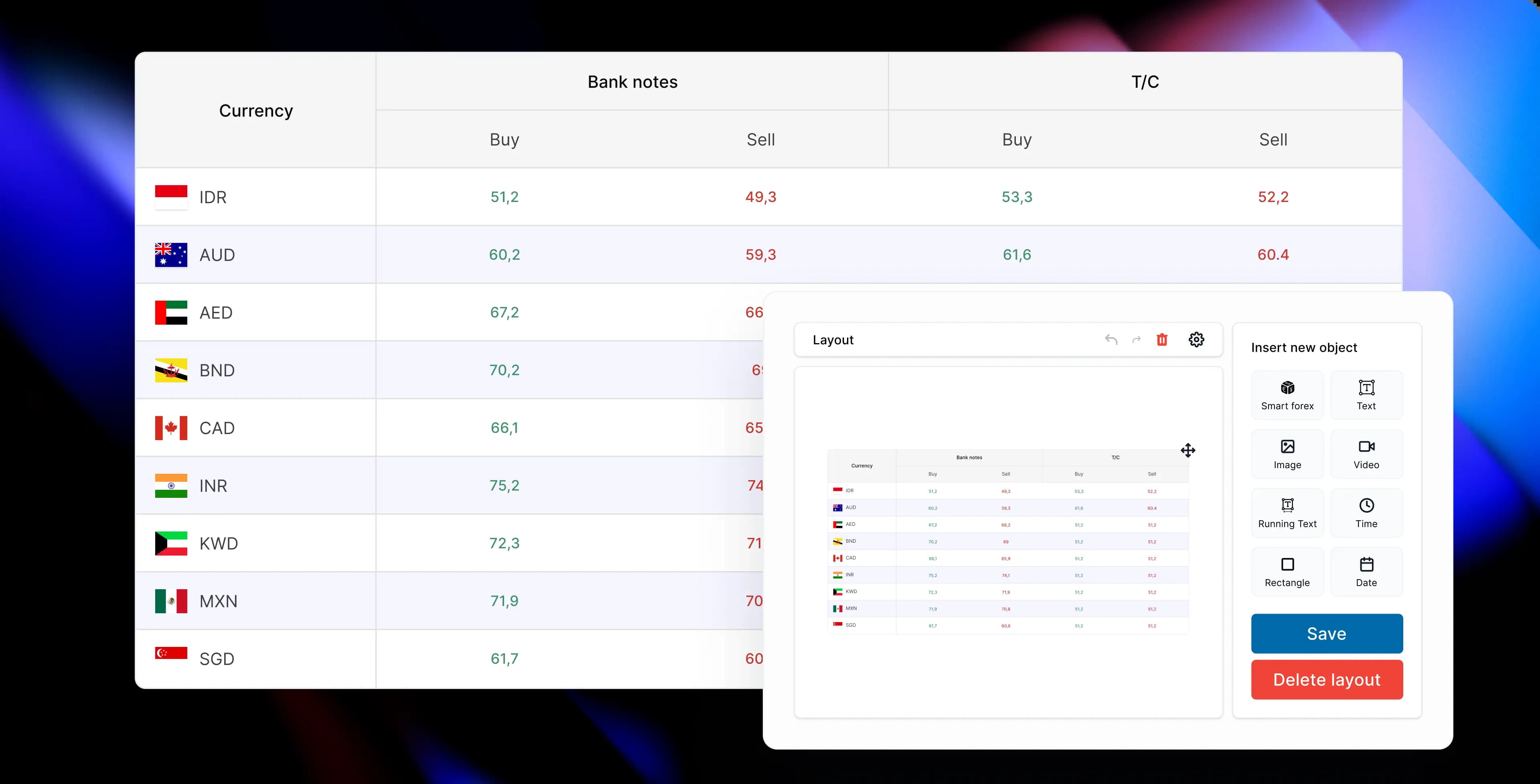Click the UAE flag beside AED

pyautogui.click(x=171, y=313)
